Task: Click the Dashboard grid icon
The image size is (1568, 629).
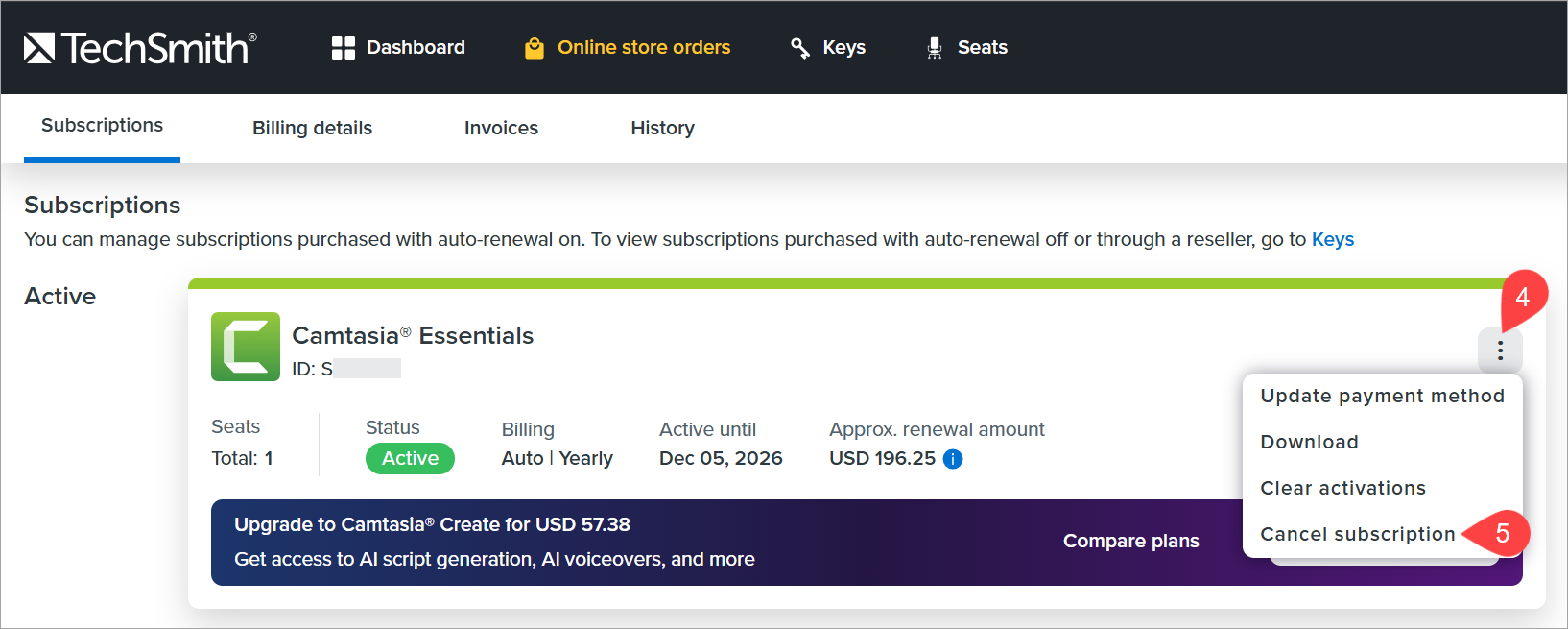Action: [x=343, y=48]
